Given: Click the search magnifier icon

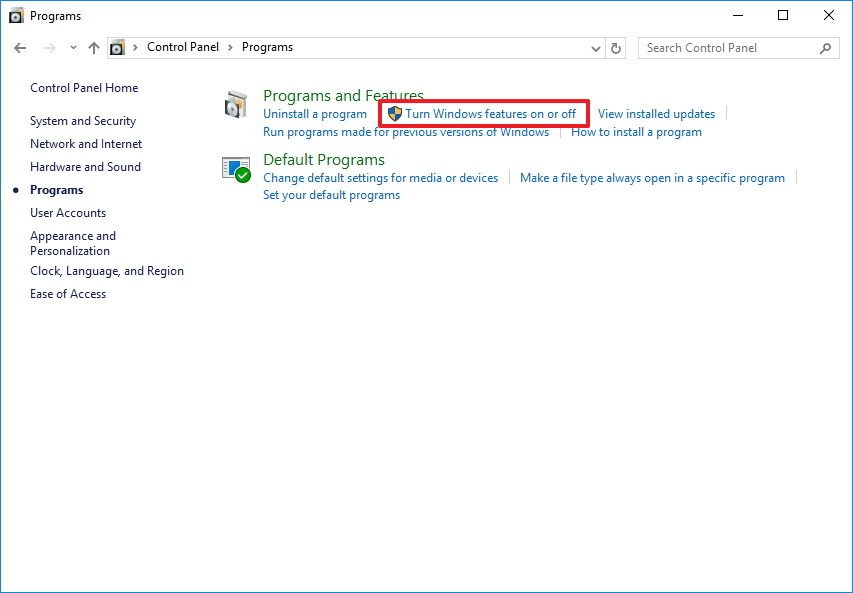Looking at the screenshot, I should pos(825,48).
